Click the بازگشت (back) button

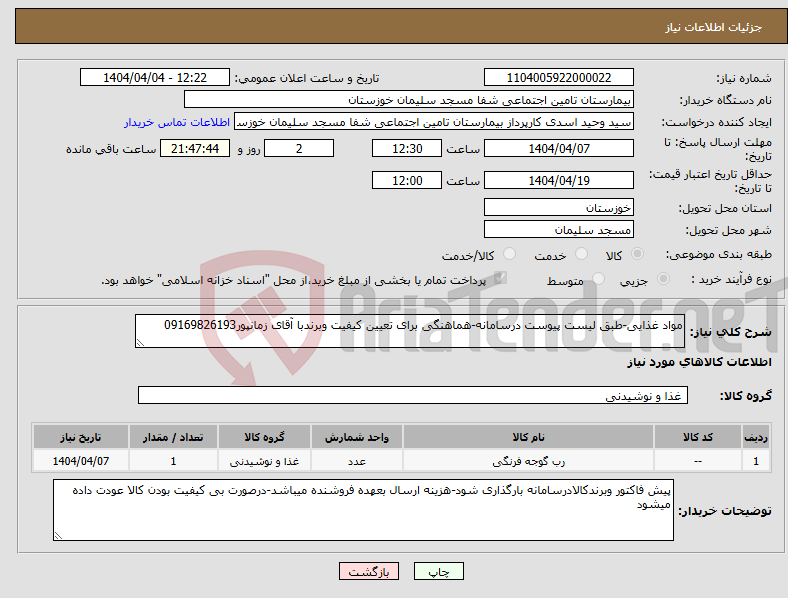pyautogui.click(x=369, y=571)
